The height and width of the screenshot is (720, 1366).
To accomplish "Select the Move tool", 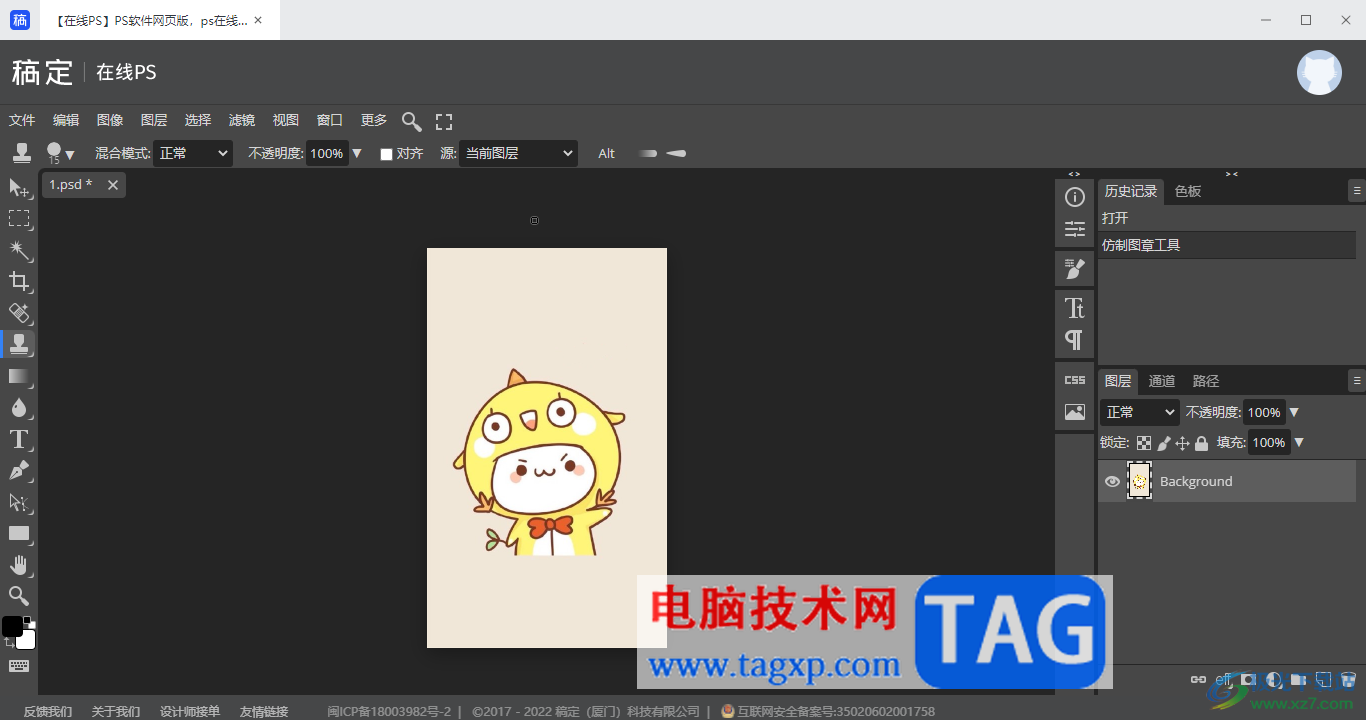I will 19,187.
